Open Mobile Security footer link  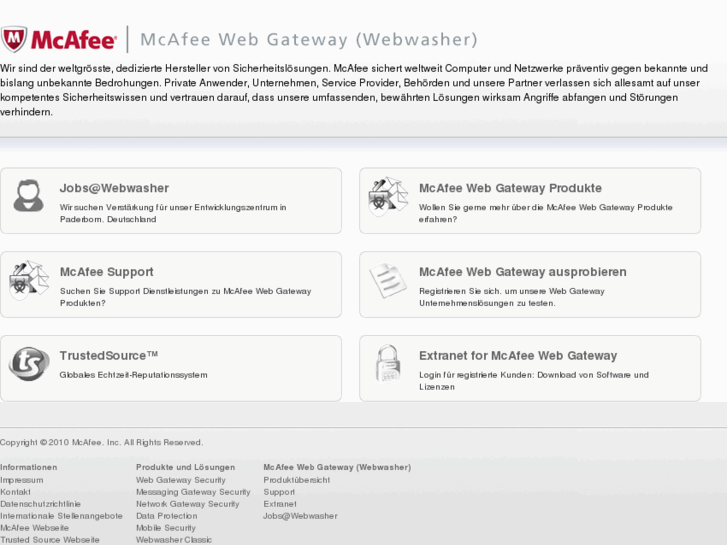coord(166,528)
